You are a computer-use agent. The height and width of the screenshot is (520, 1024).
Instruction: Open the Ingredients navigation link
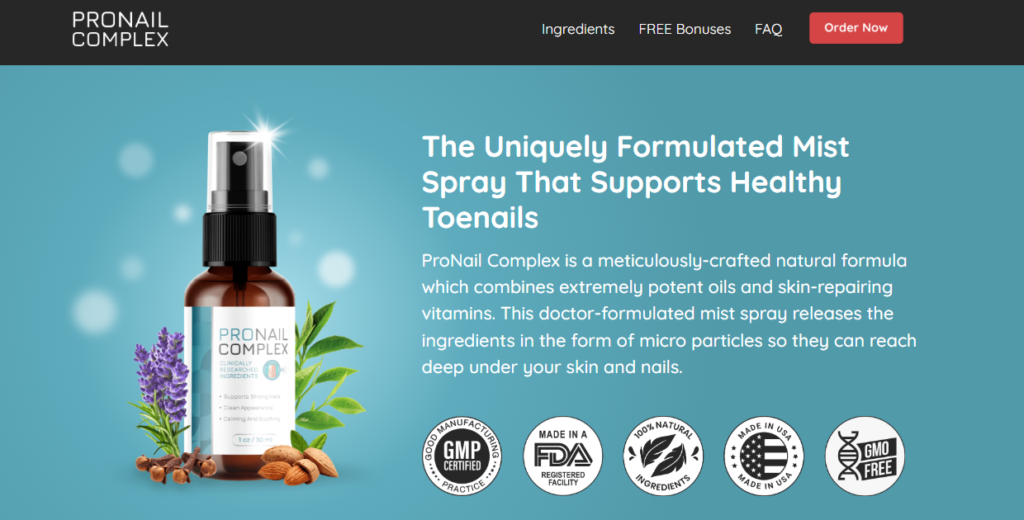click(578, 29)
